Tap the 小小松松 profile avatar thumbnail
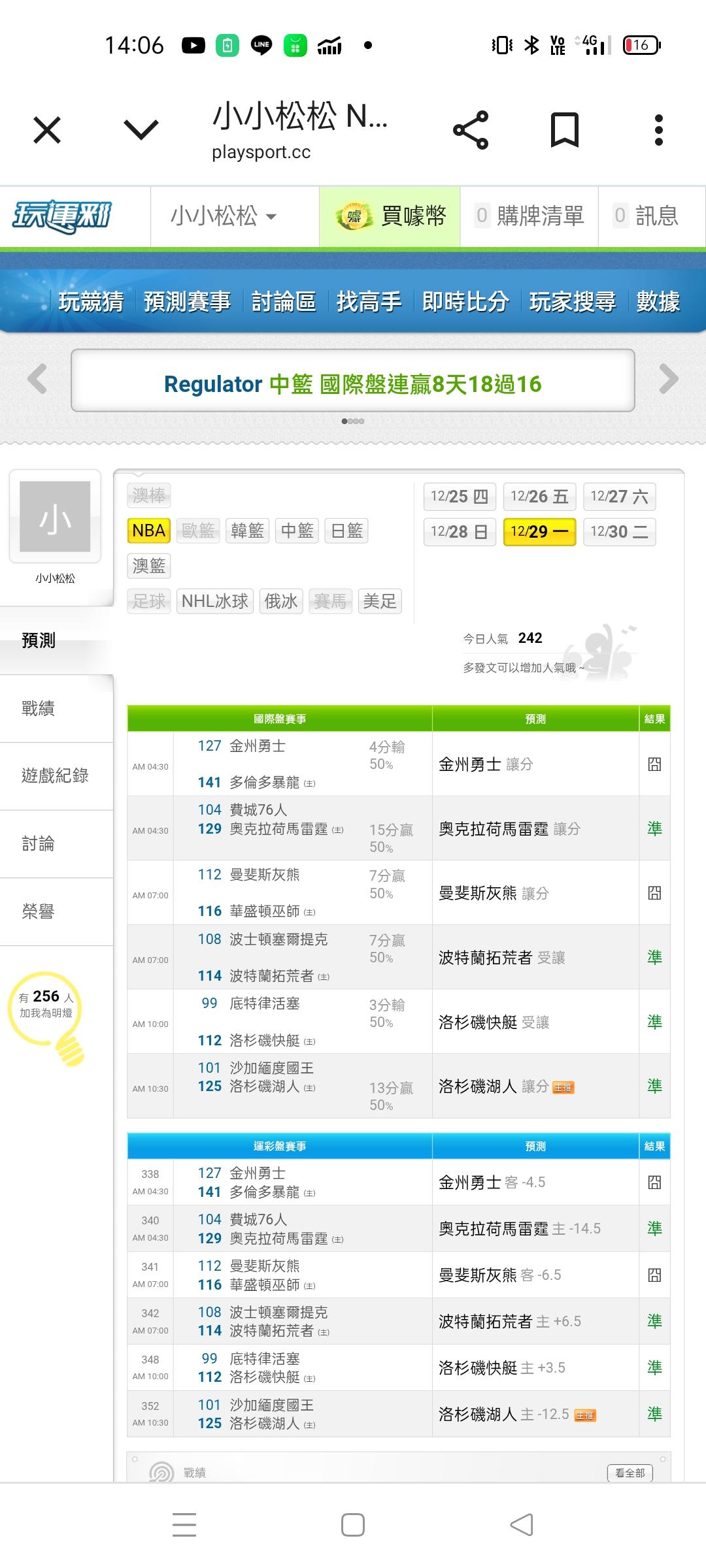Viewport: 706px width, 1568px height. tap(55, 516)
